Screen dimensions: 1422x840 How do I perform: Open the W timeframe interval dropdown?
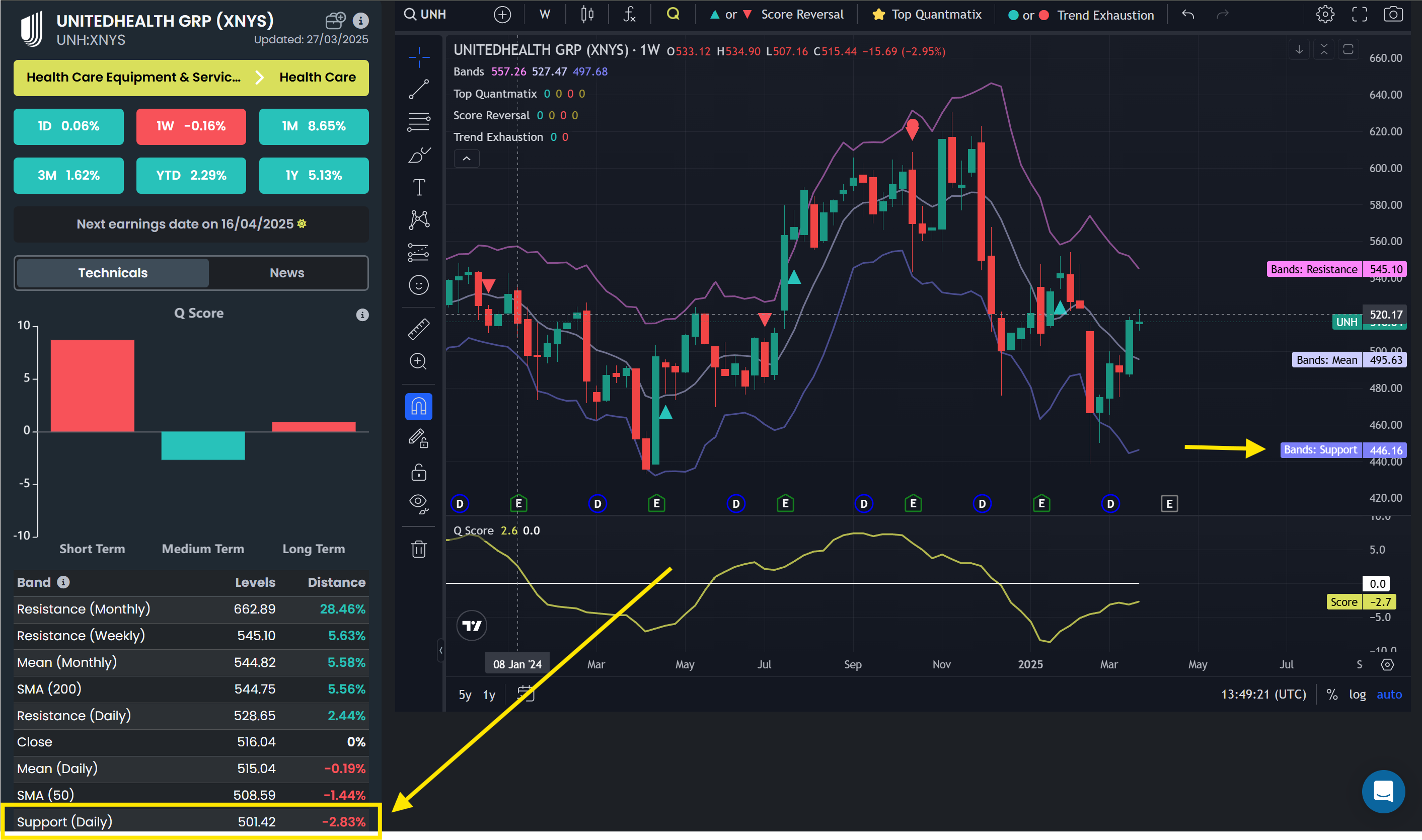point(545,14)
